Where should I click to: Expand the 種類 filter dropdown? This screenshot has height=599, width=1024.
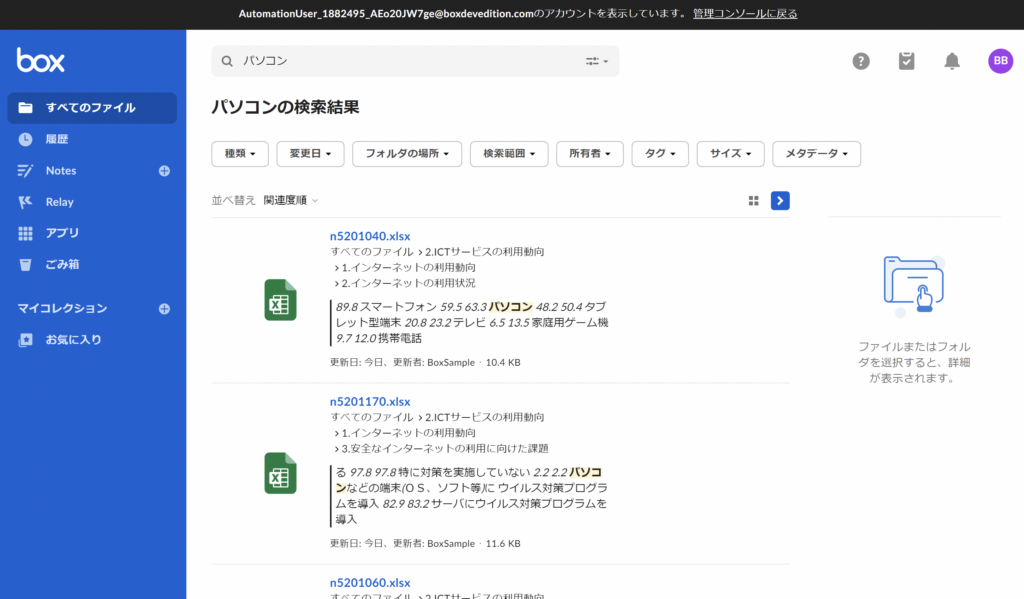tap(240, 154)
